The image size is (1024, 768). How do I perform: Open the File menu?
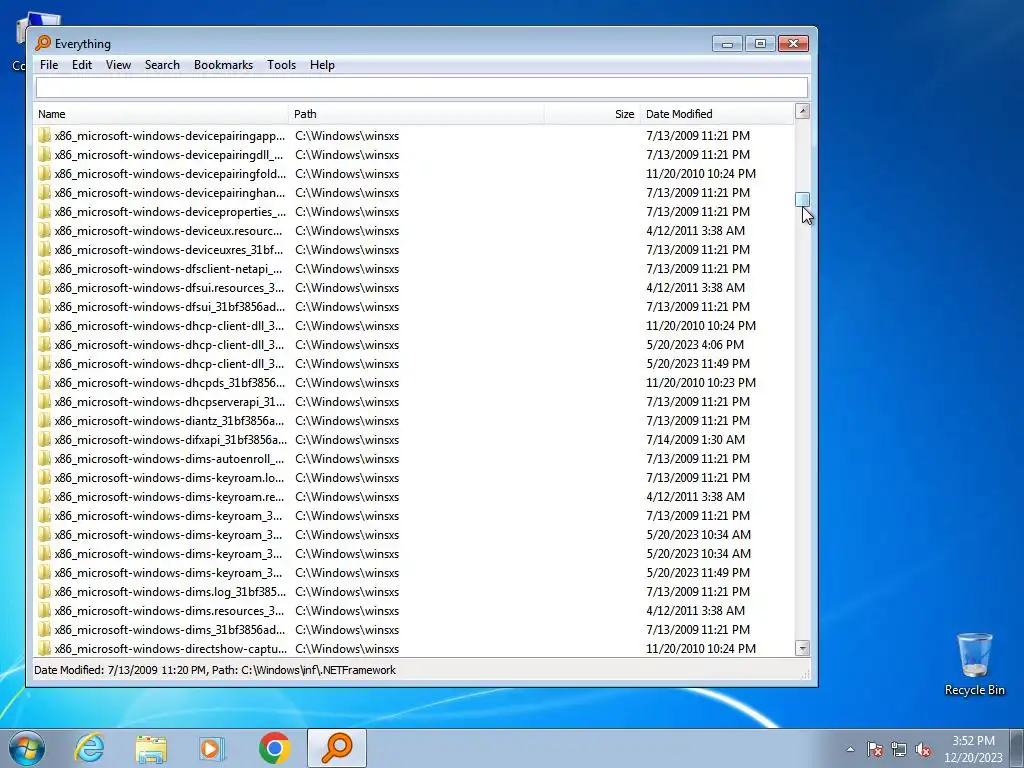tap(49, 65)
